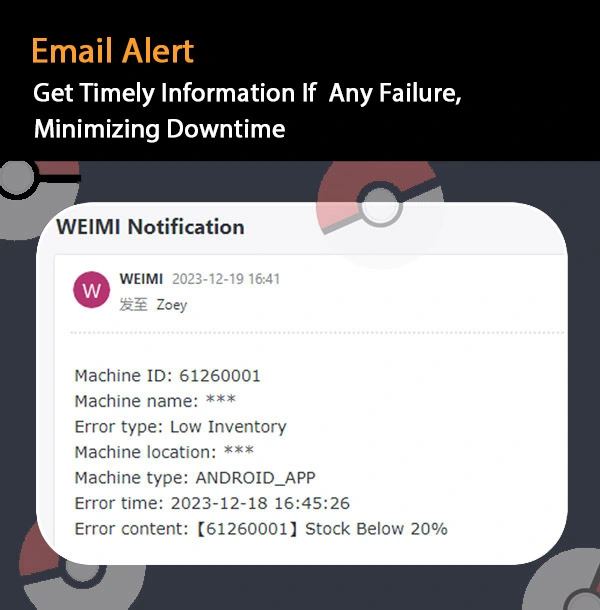Click the email timestamp 2023-12-19 16:41
This screenshot has height=610, width=600.
pos(226,279)
